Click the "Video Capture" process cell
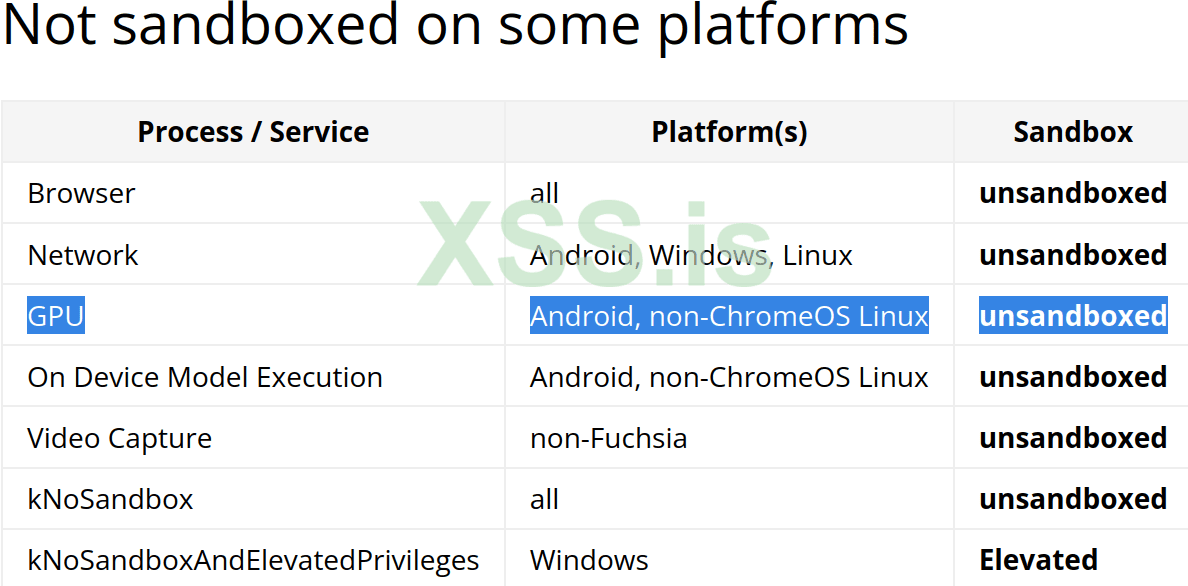The image size is (1188, 586). tap(120, 438)
